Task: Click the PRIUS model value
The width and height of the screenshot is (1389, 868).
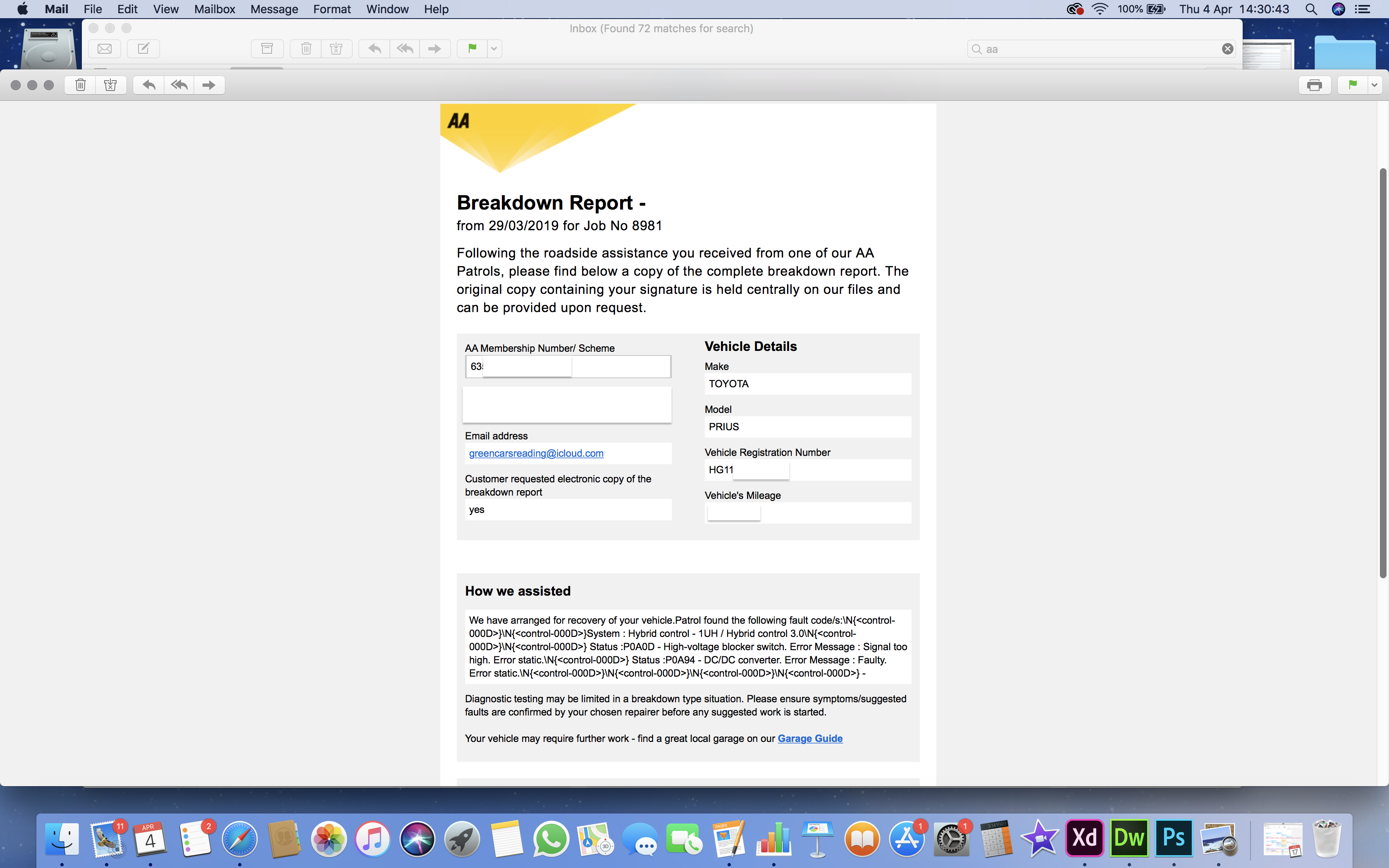Action: [x=724, y=427]
